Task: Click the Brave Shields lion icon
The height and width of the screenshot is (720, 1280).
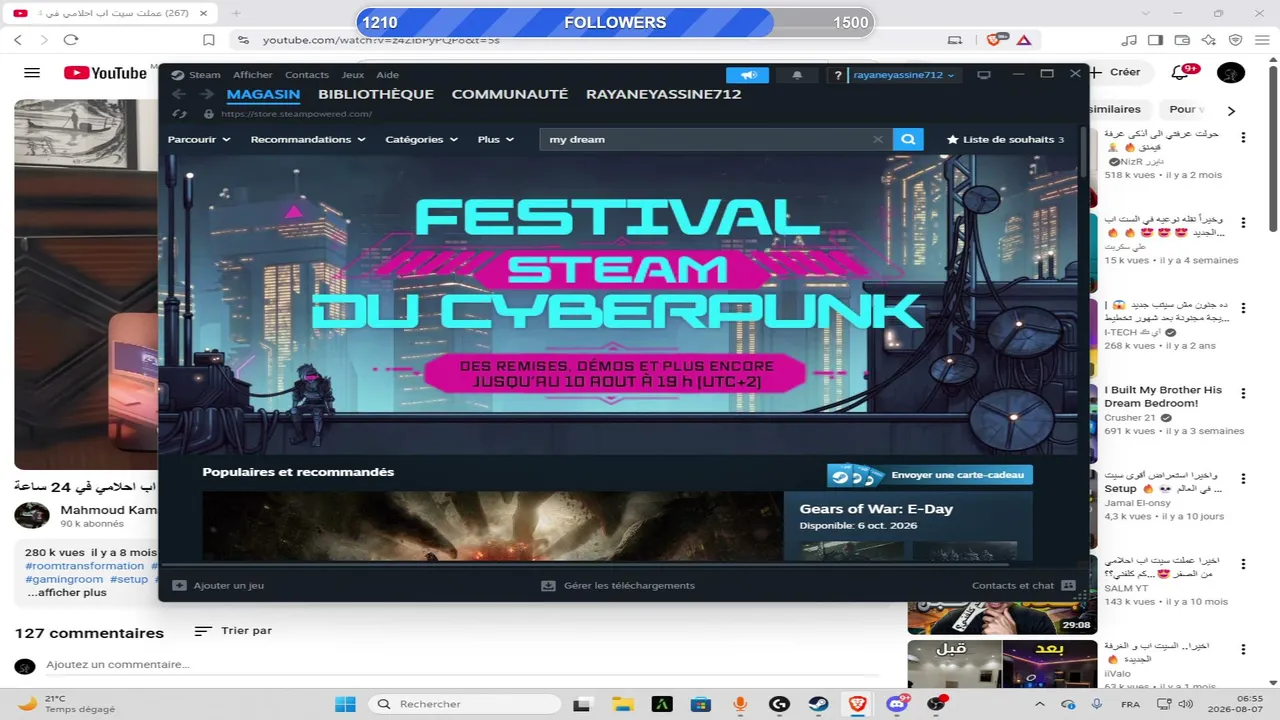Action: pos(994,40)
